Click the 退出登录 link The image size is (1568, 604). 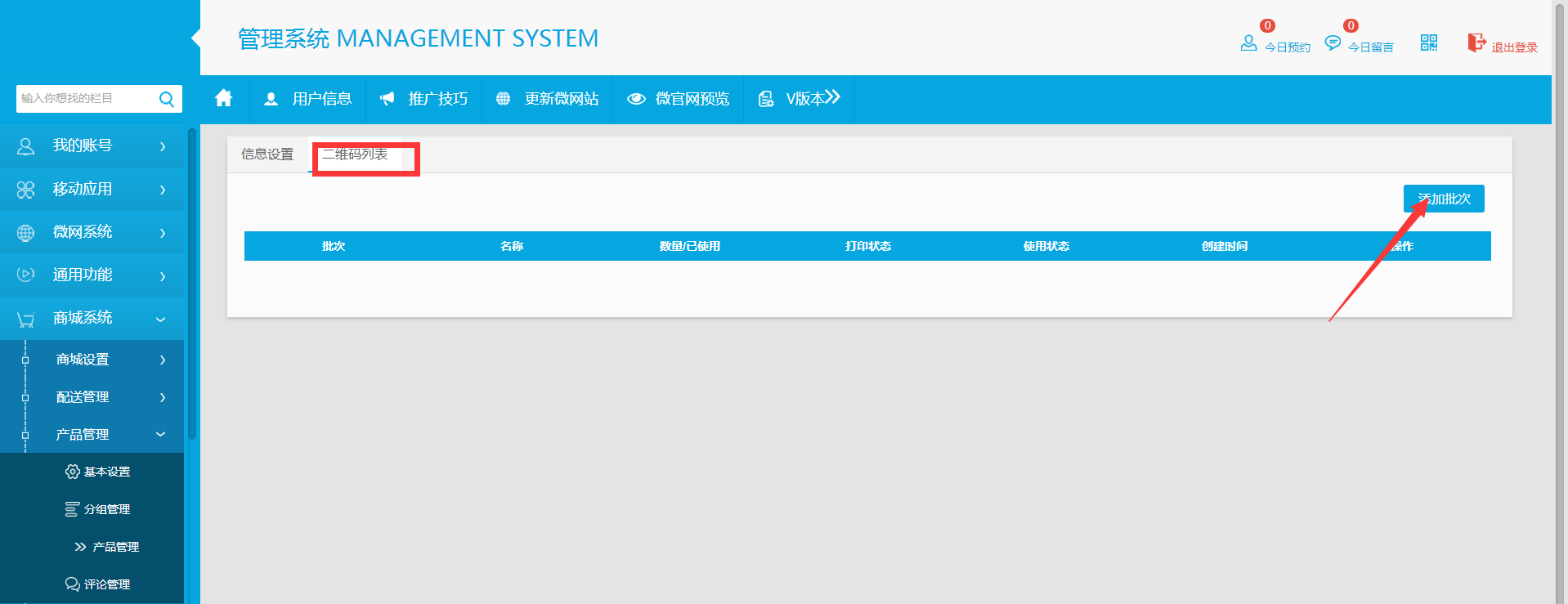click(1515, 47)
